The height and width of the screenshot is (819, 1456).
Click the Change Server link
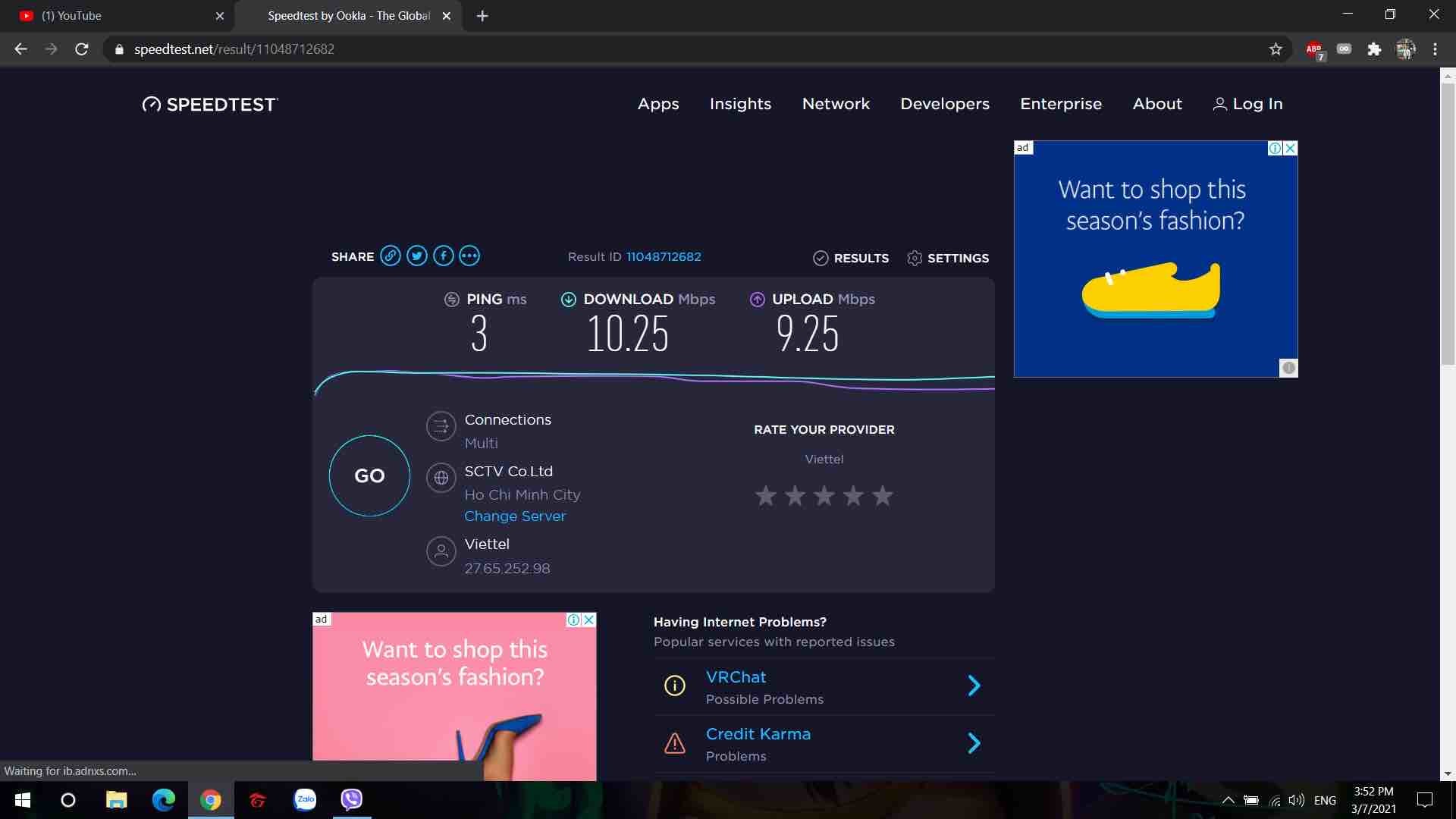(x=515, y=516)
